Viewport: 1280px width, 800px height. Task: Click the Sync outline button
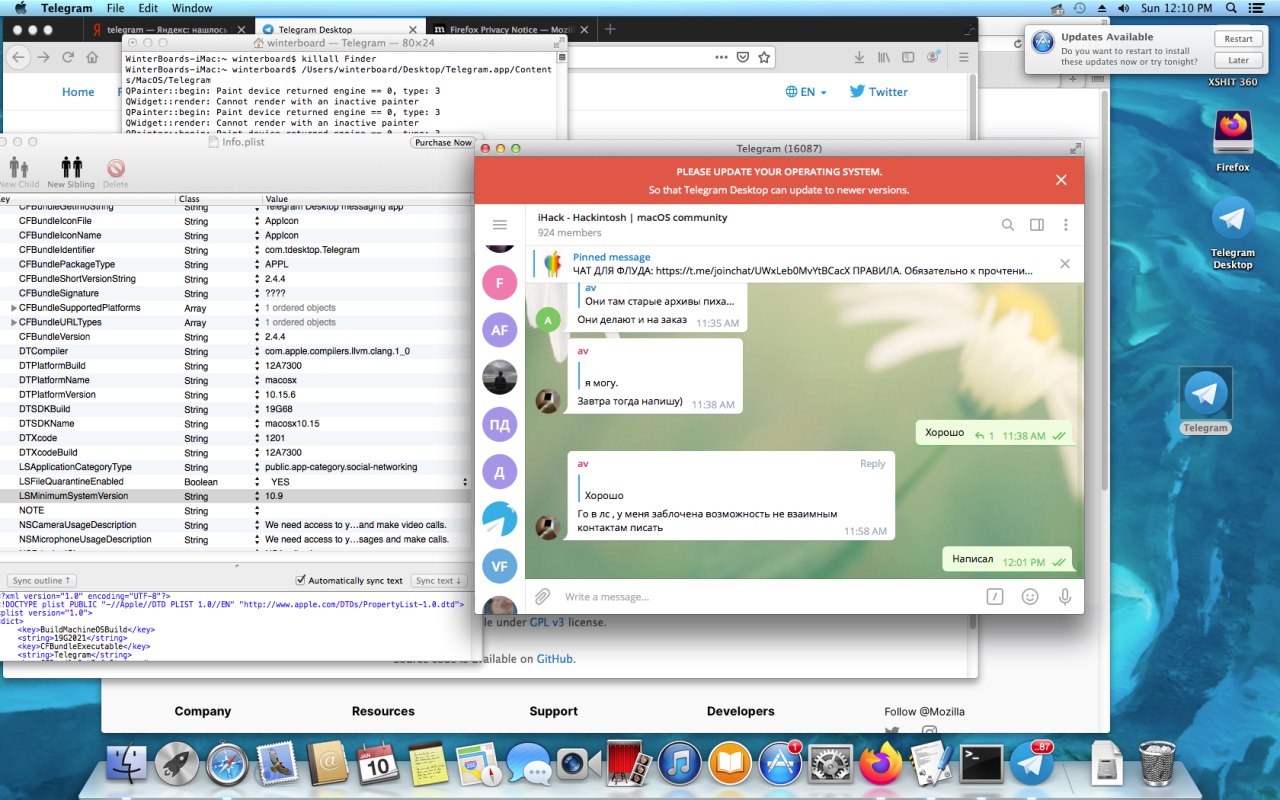click(41, 580)
